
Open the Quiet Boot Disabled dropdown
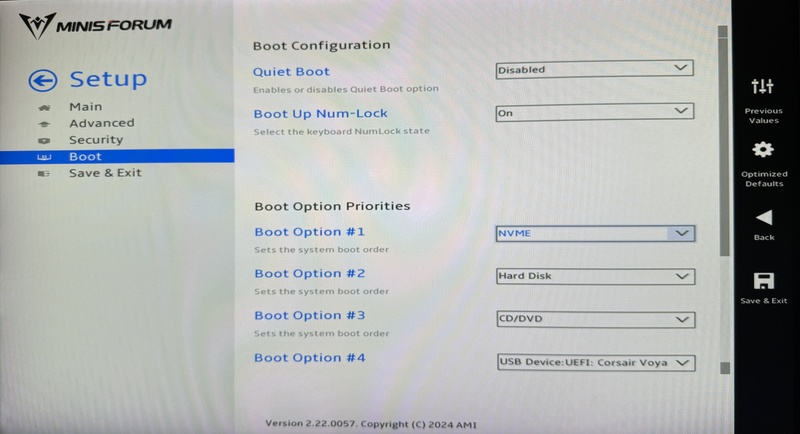coord(594,69)
